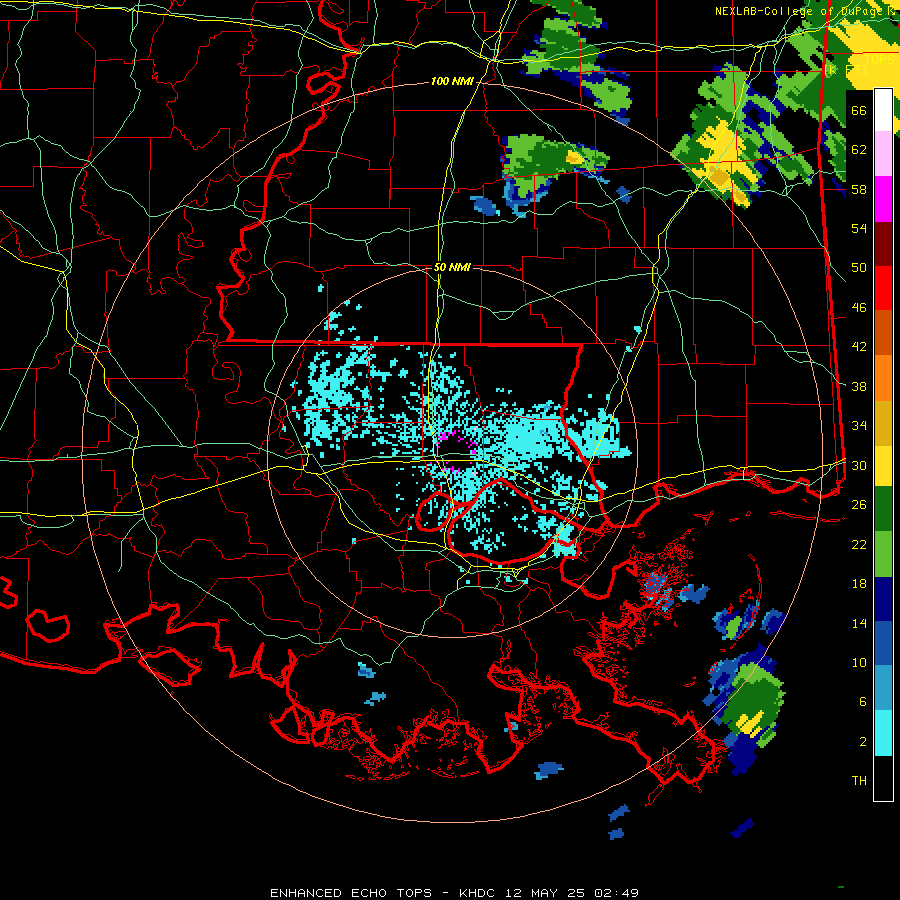This screenshot has width=900, height=900.
Task: Click the 30 value on the legend
Action: click(859, 465)
